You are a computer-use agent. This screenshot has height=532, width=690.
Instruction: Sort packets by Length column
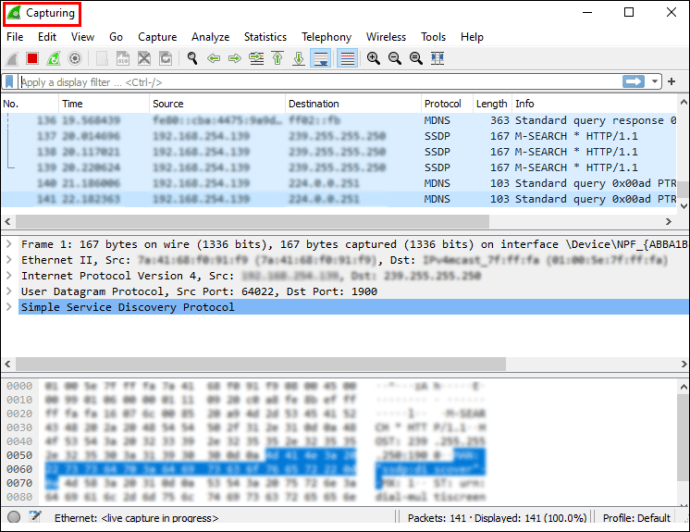pos(492,104)
